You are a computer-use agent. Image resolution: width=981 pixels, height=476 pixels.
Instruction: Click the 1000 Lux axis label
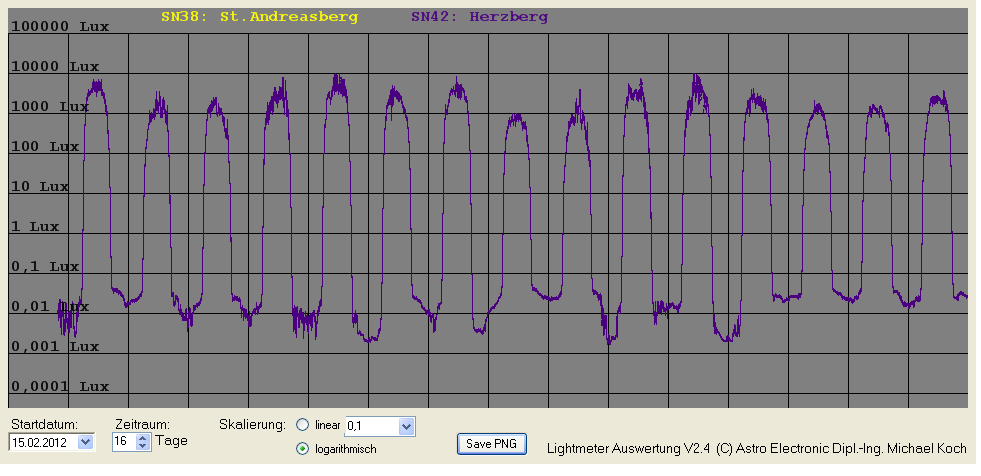click(x=50, y=106)
